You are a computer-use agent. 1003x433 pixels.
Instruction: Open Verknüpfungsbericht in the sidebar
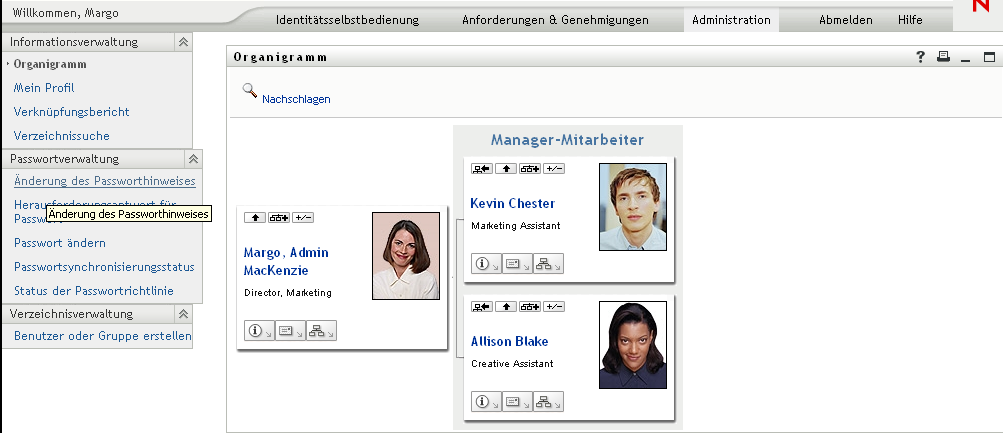[72, 111]
